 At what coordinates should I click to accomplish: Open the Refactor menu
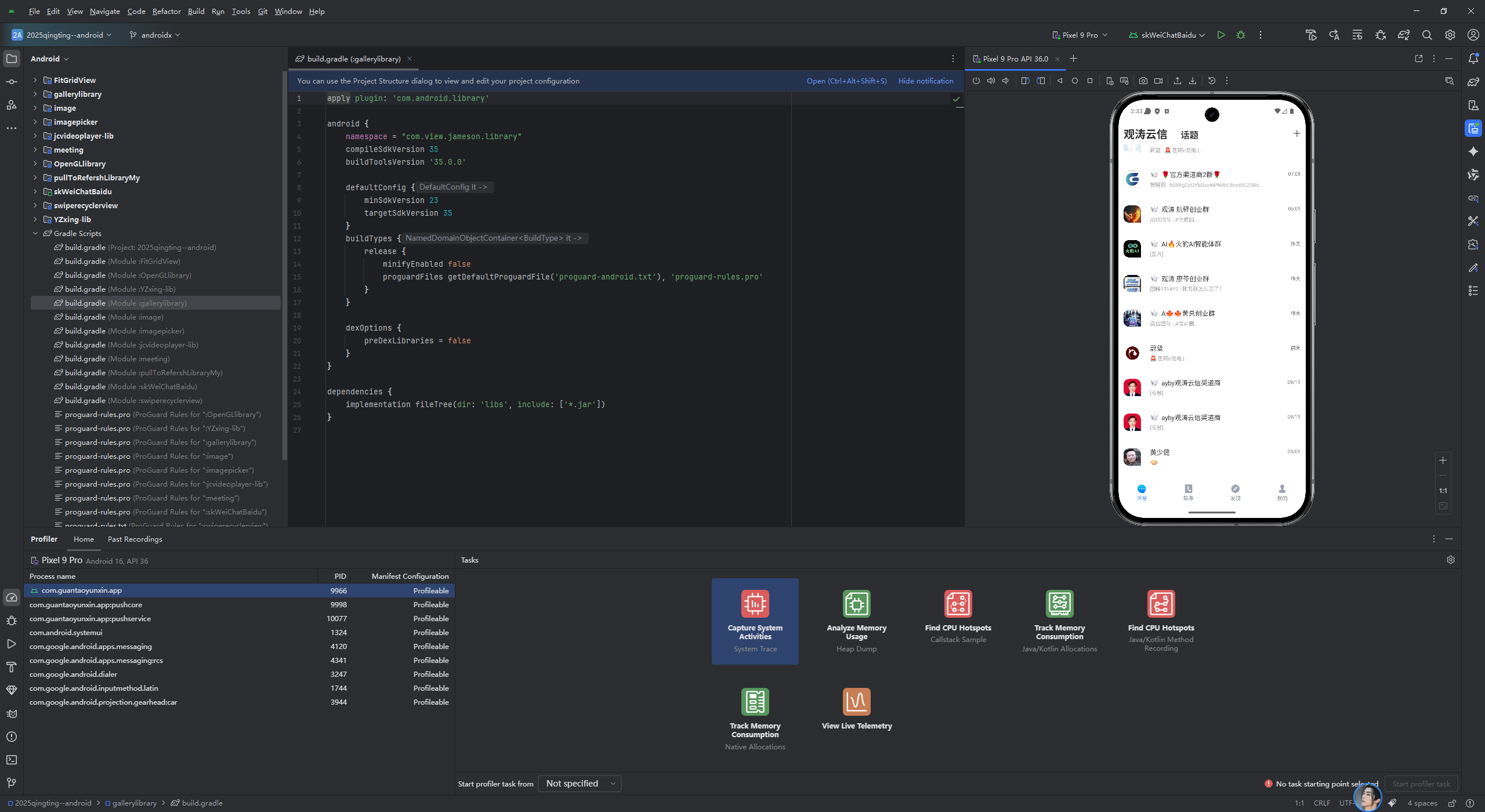coord(166,11)
